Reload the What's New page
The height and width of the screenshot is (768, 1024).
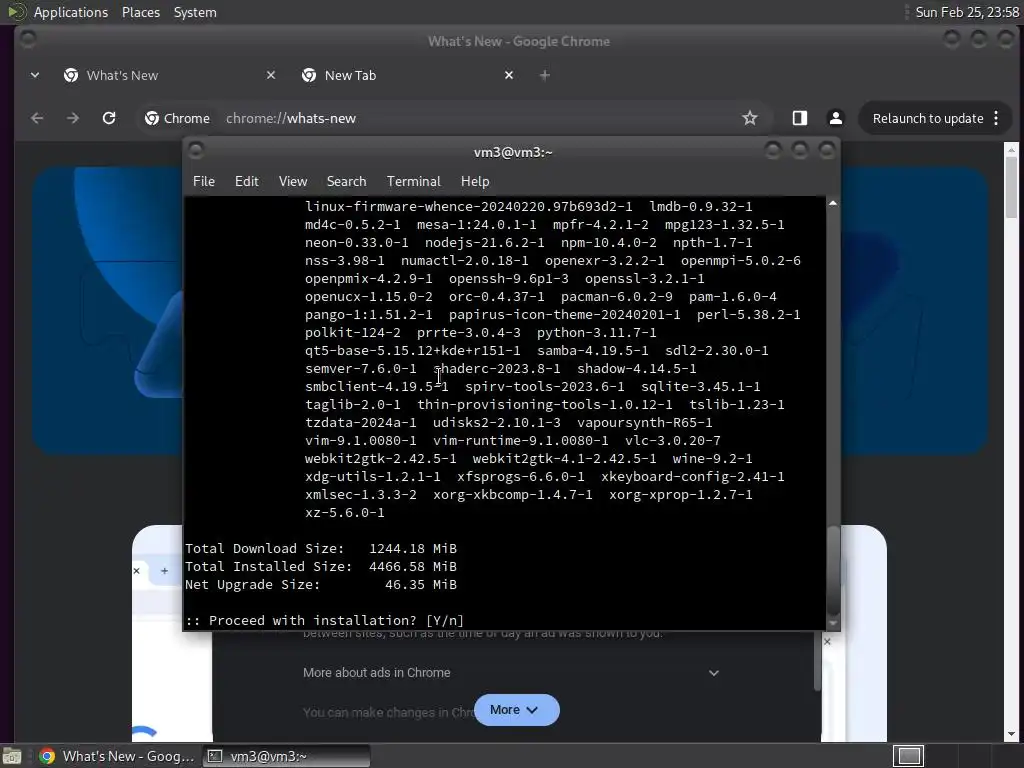[x=109, y=118]
